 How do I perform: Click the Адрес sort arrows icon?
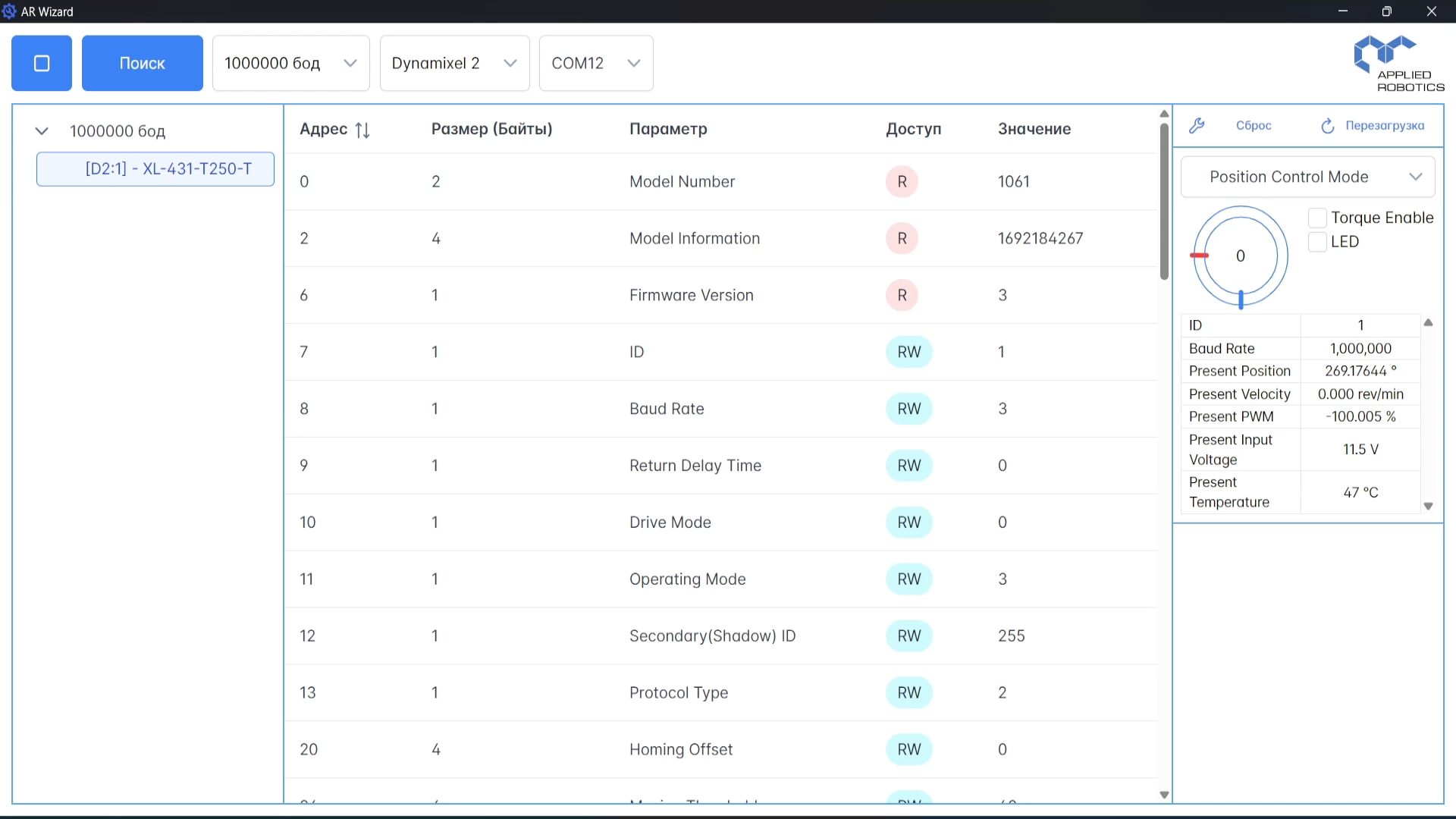click(362, 130)
